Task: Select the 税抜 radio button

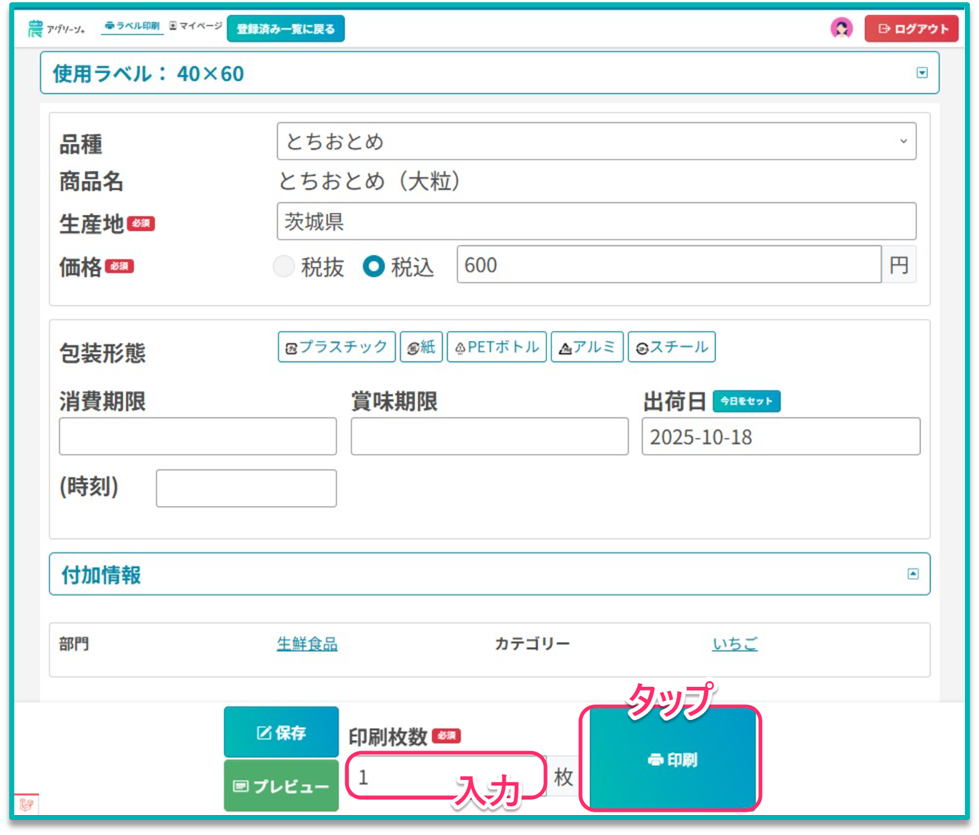Action: (x=284, y=267)
